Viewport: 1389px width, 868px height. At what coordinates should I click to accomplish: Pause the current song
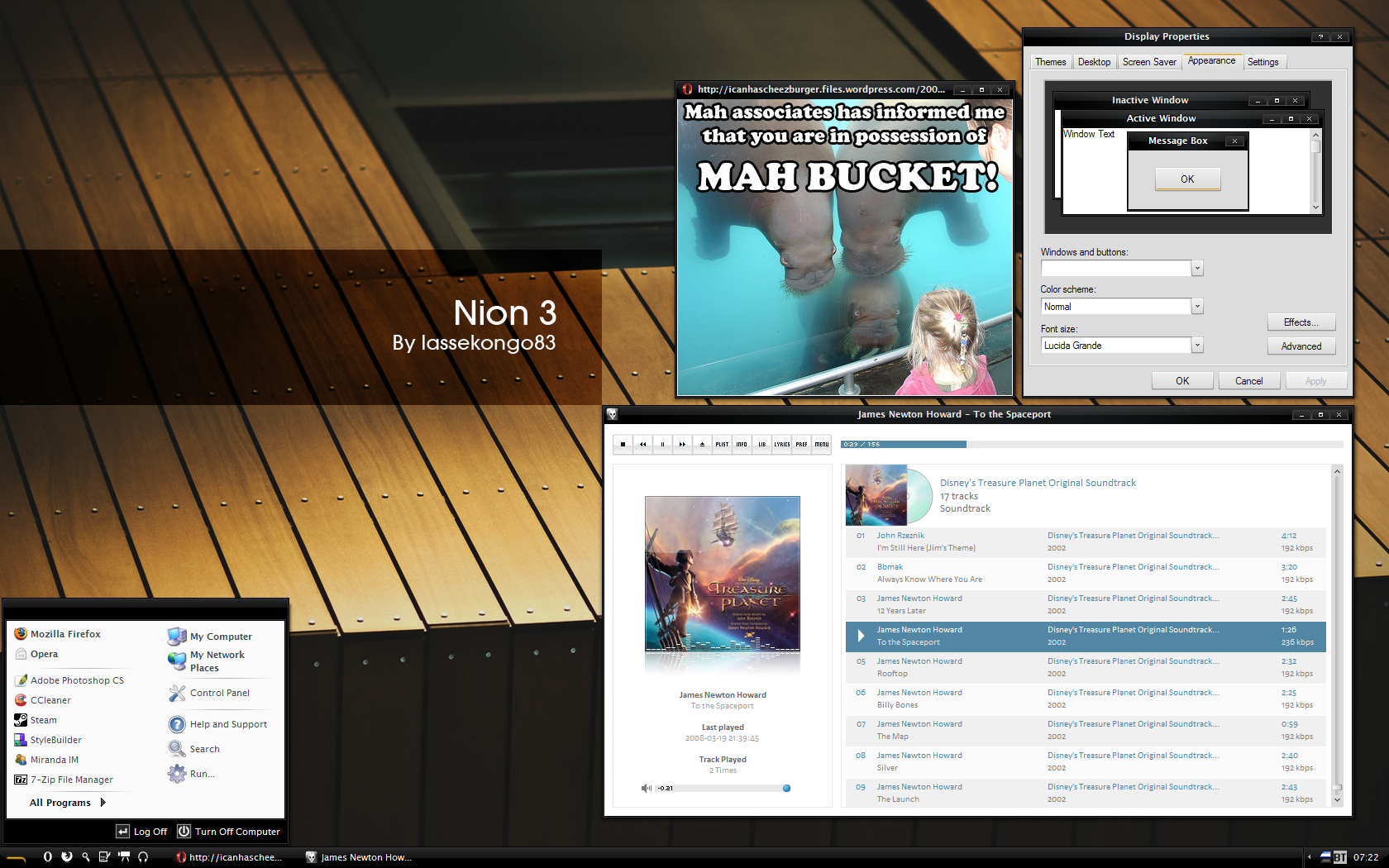coord(662,444)
